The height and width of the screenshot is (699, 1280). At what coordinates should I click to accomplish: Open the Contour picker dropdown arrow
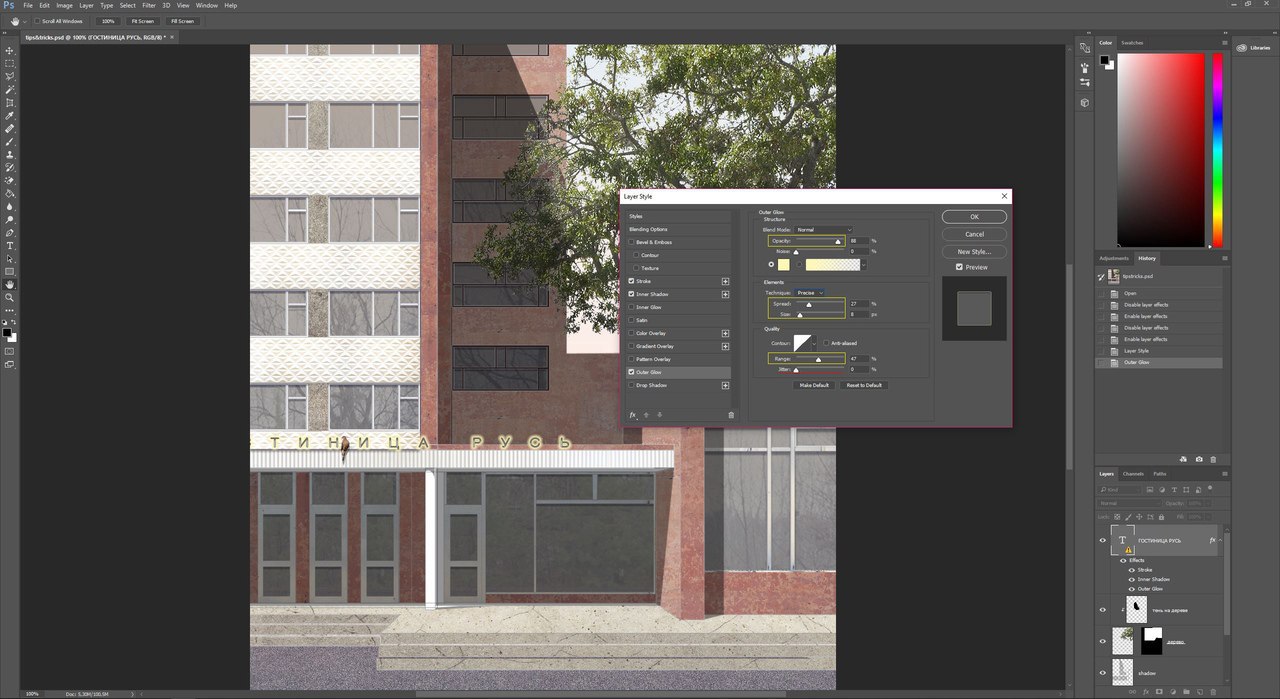[815, 344]
